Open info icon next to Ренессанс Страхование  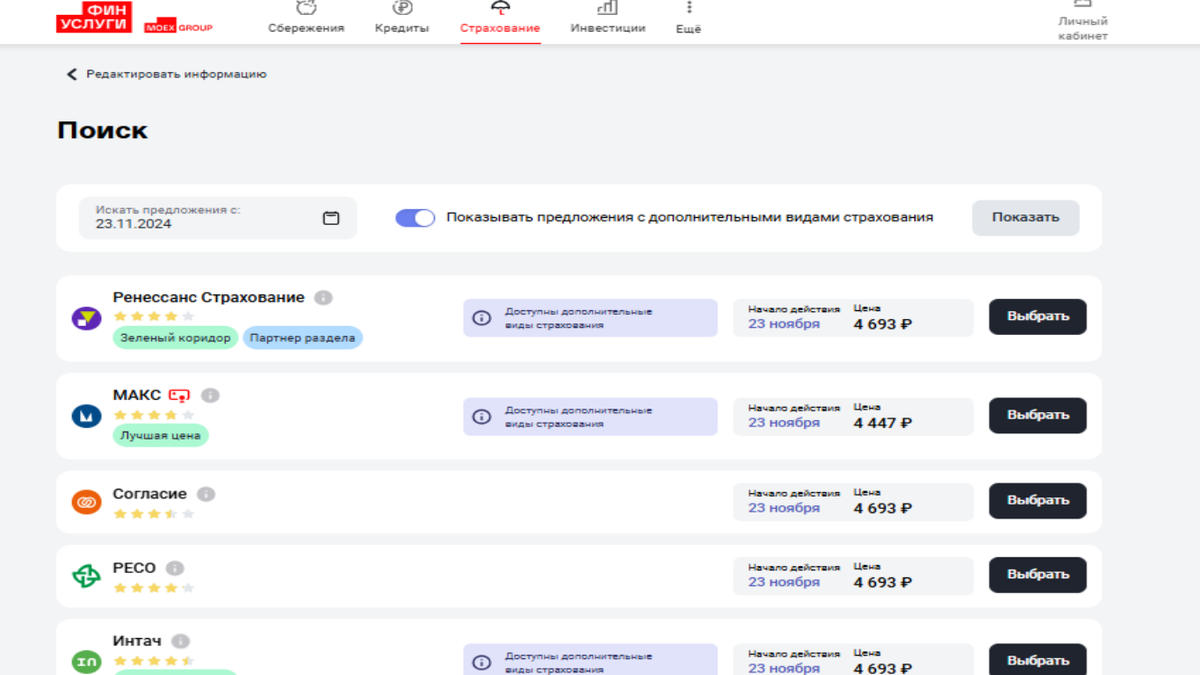[x=323, y=298]
